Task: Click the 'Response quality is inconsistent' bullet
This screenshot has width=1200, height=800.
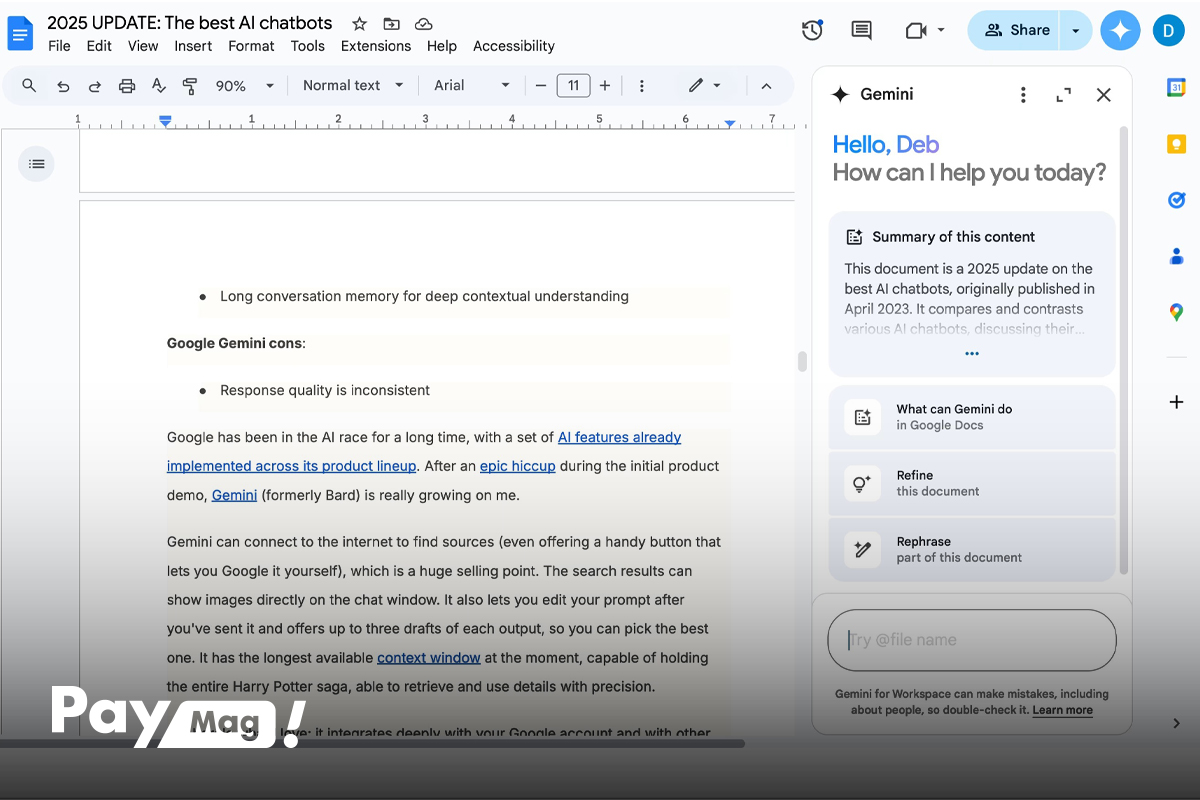Action: (x=325, y=390)
